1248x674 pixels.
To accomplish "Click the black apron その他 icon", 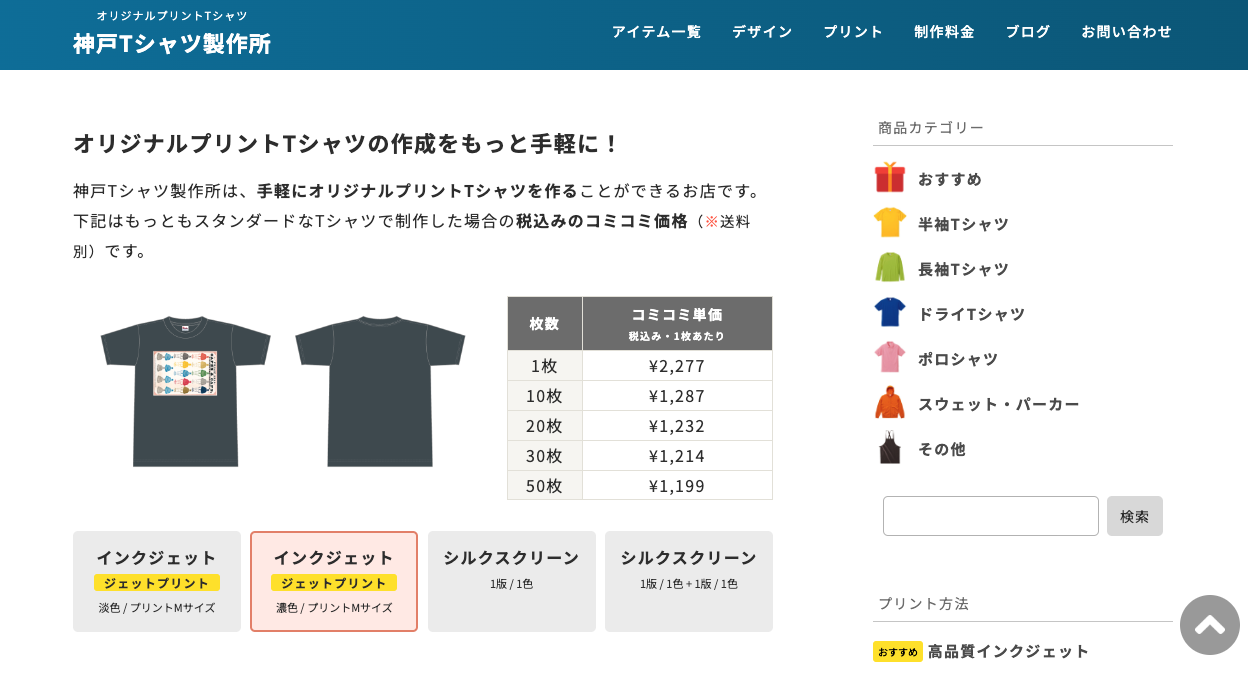I will [x=889, y=448].
